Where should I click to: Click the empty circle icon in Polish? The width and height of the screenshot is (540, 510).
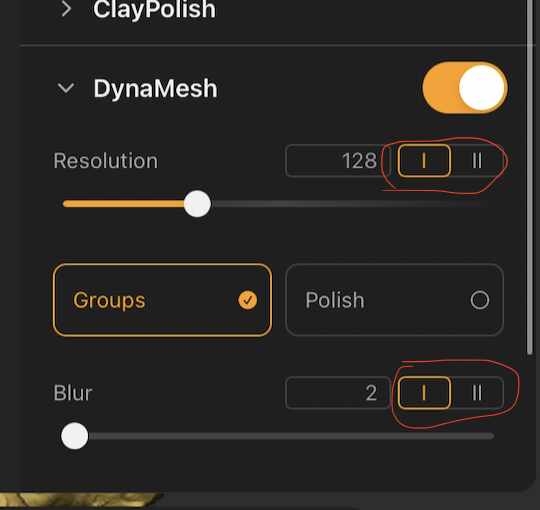480,300
